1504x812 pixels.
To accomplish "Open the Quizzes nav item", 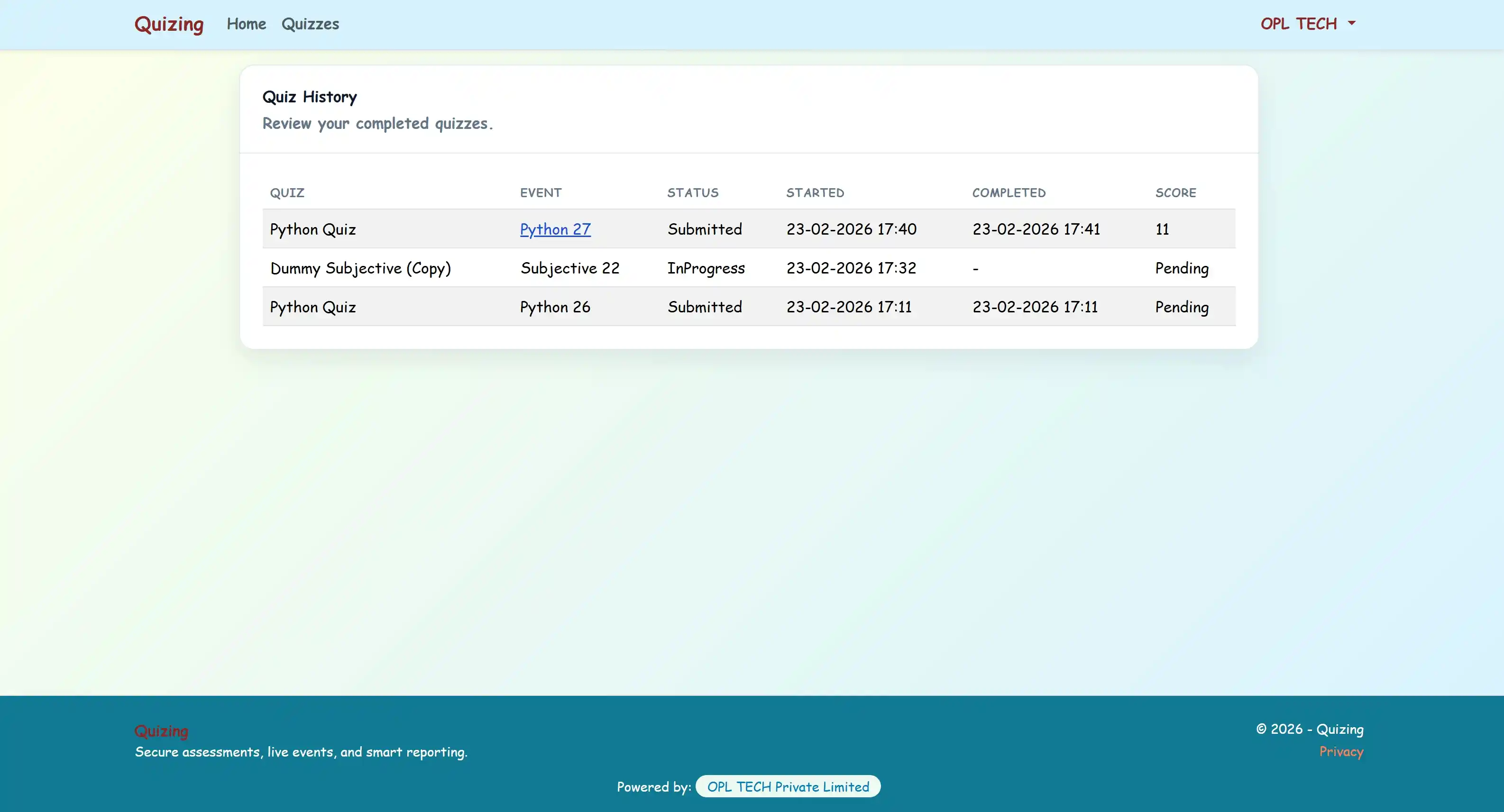I will (x=310, y=24).
